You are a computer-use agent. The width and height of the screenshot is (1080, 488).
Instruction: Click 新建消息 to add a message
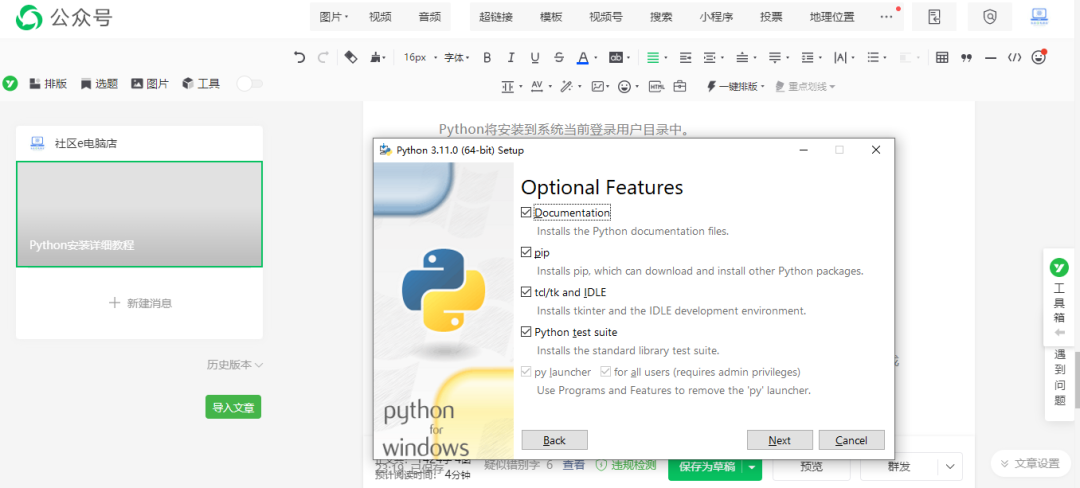pyautogui.click(x=140, y=303)
